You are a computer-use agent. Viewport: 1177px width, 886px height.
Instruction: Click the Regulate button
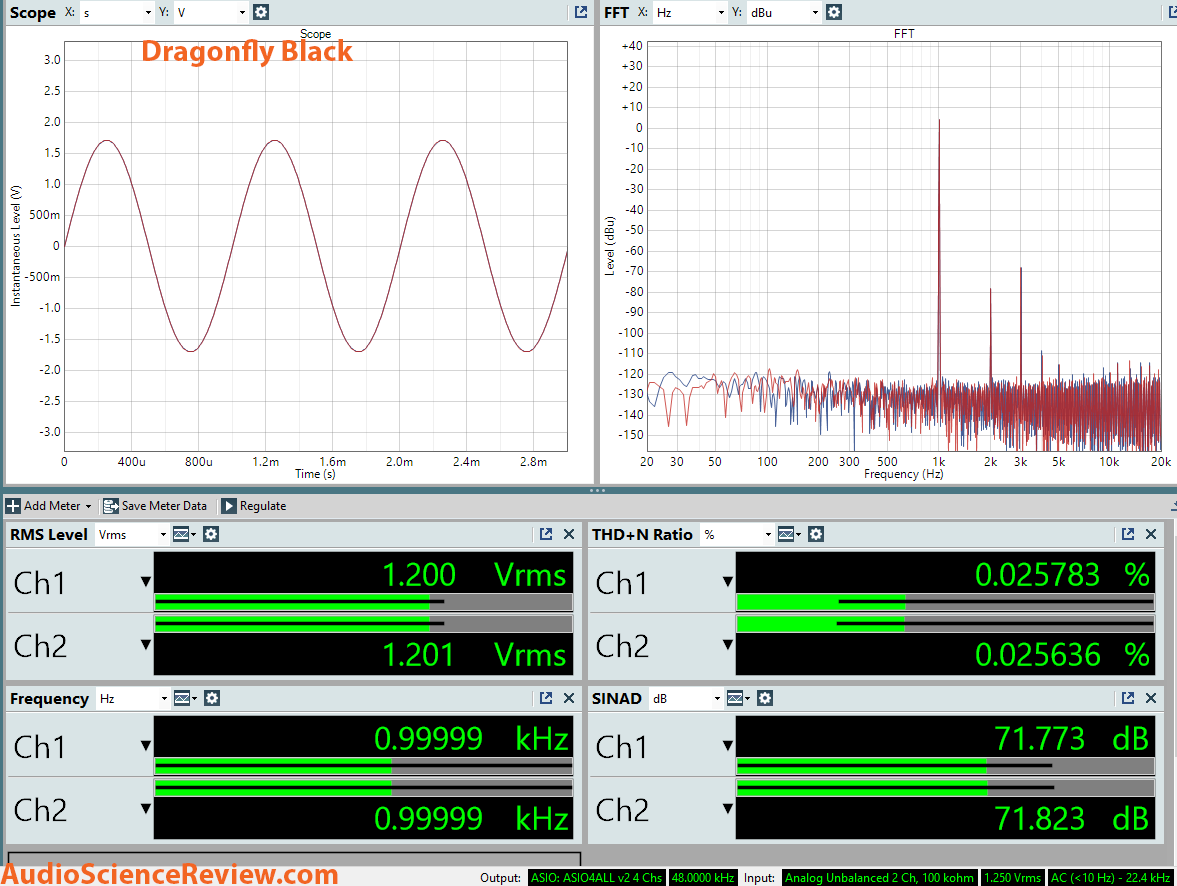254,506
